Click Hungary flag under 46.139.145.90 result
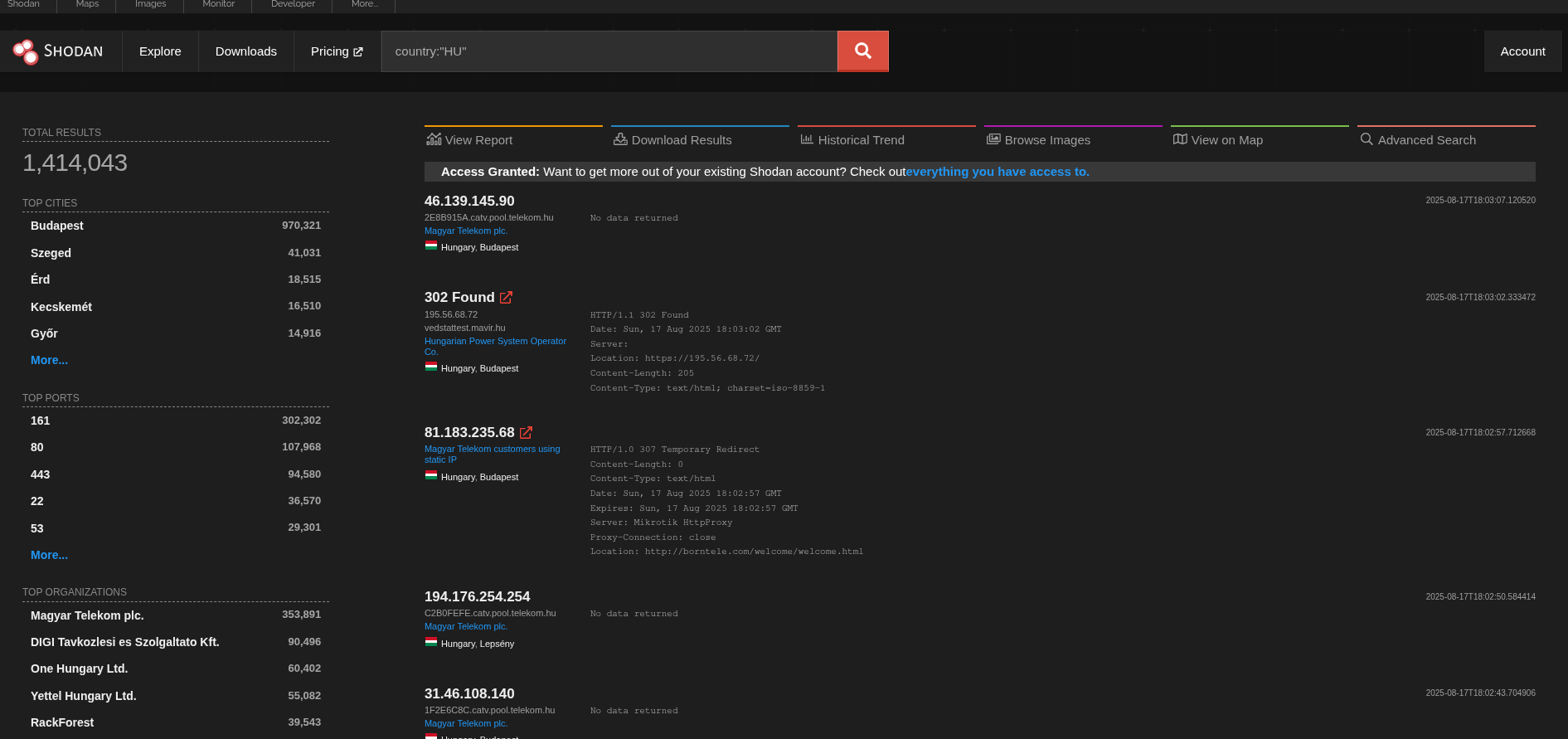This screenshot has height=739, width=1568. pyautogui.click(x=431, y=246)
